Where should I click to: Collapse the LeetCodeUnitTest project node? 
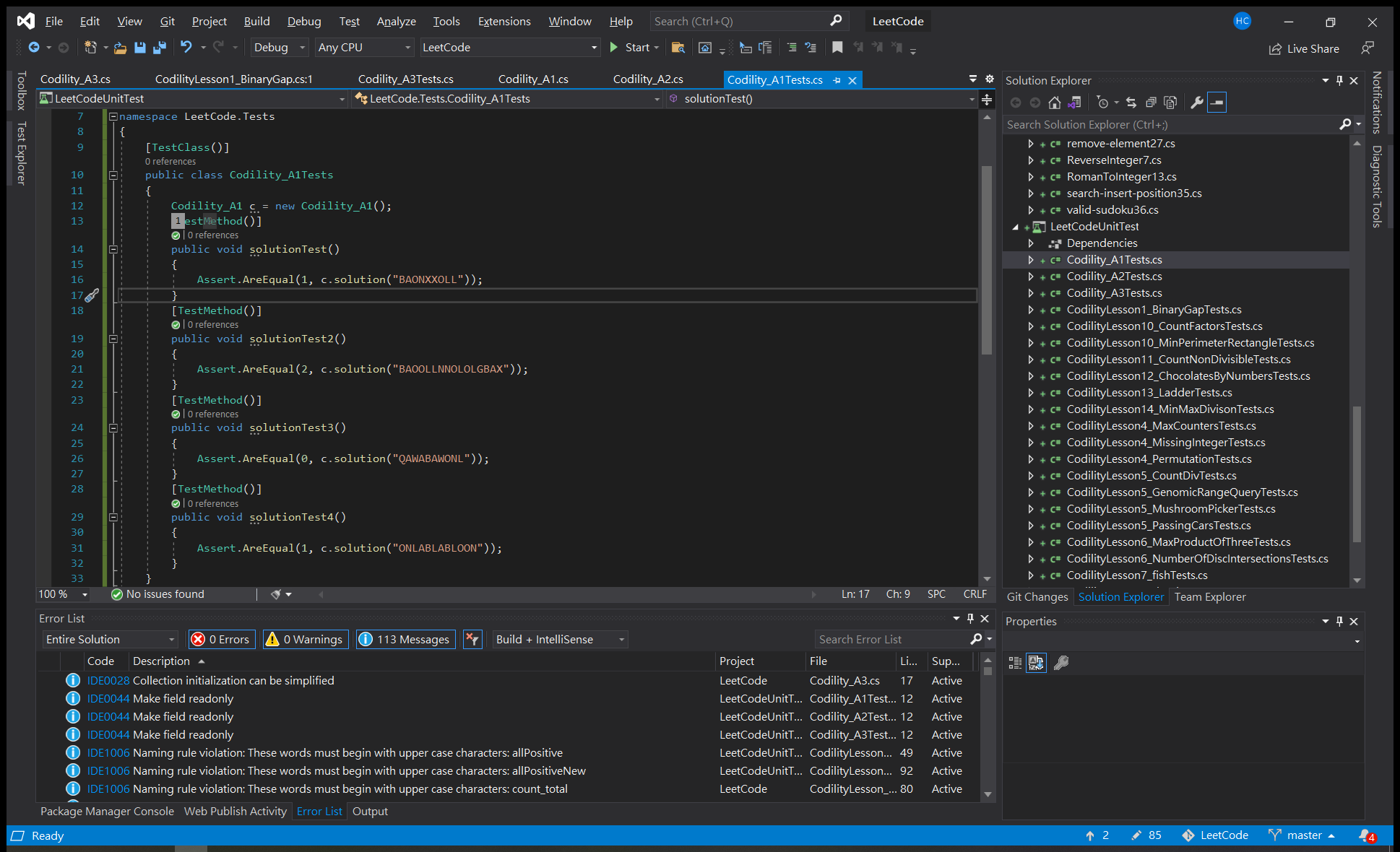point(1016,227)
